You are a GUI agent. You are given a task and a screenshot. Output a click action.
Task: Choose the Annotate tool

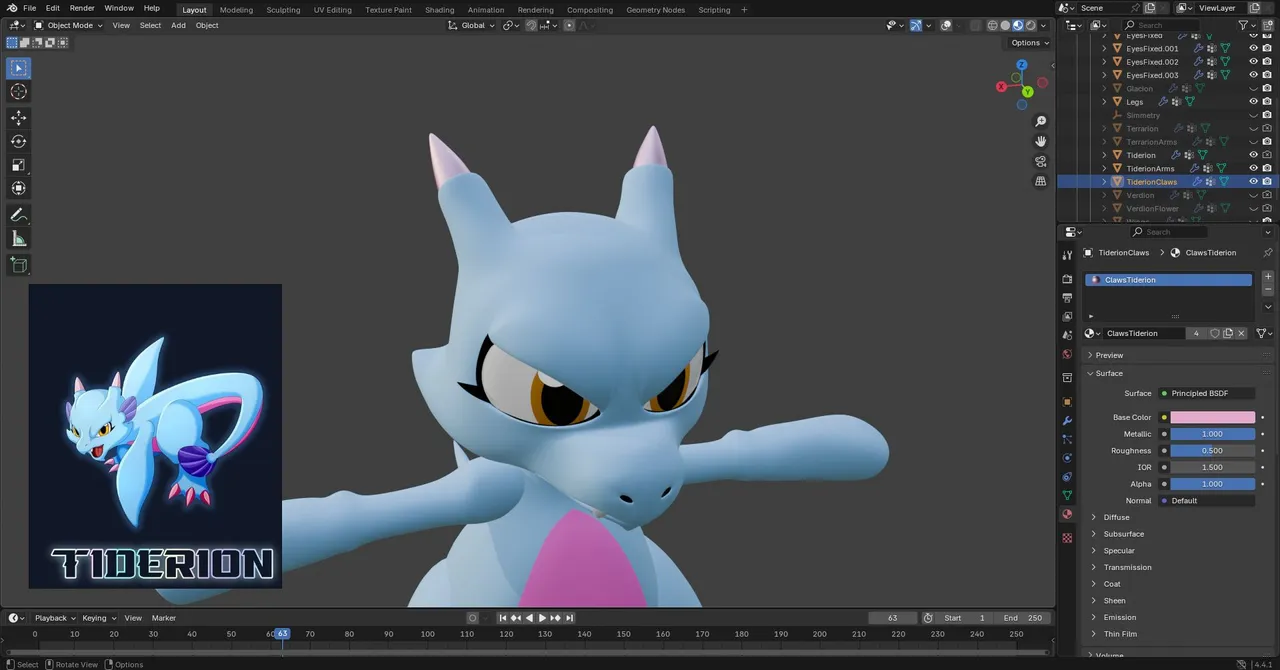pyautogui.click(x=19, y=215)
